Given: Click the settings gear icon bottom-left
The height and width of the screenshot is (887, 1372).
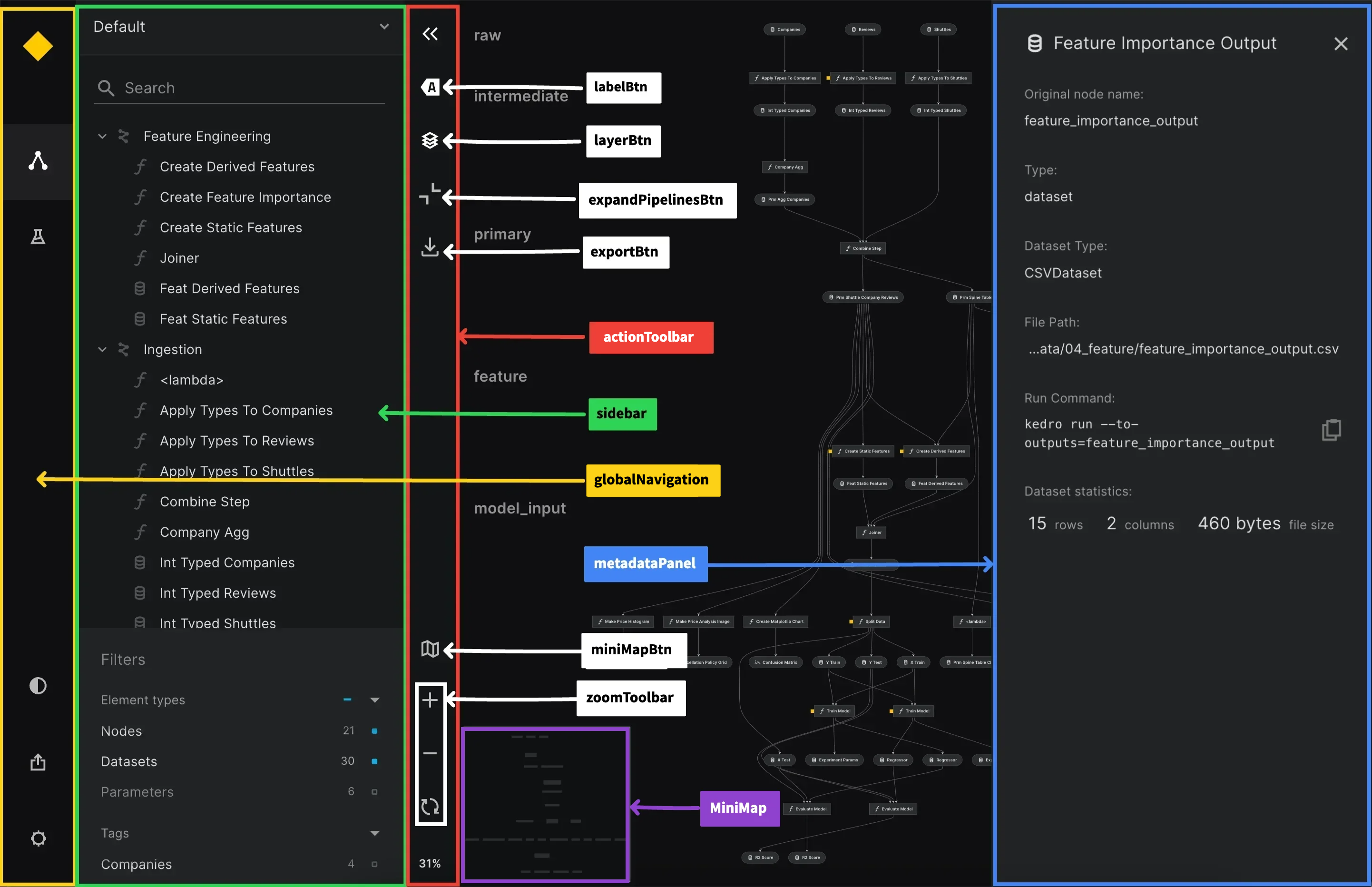Looking at the screenshot, I should [x=38, y=839].
